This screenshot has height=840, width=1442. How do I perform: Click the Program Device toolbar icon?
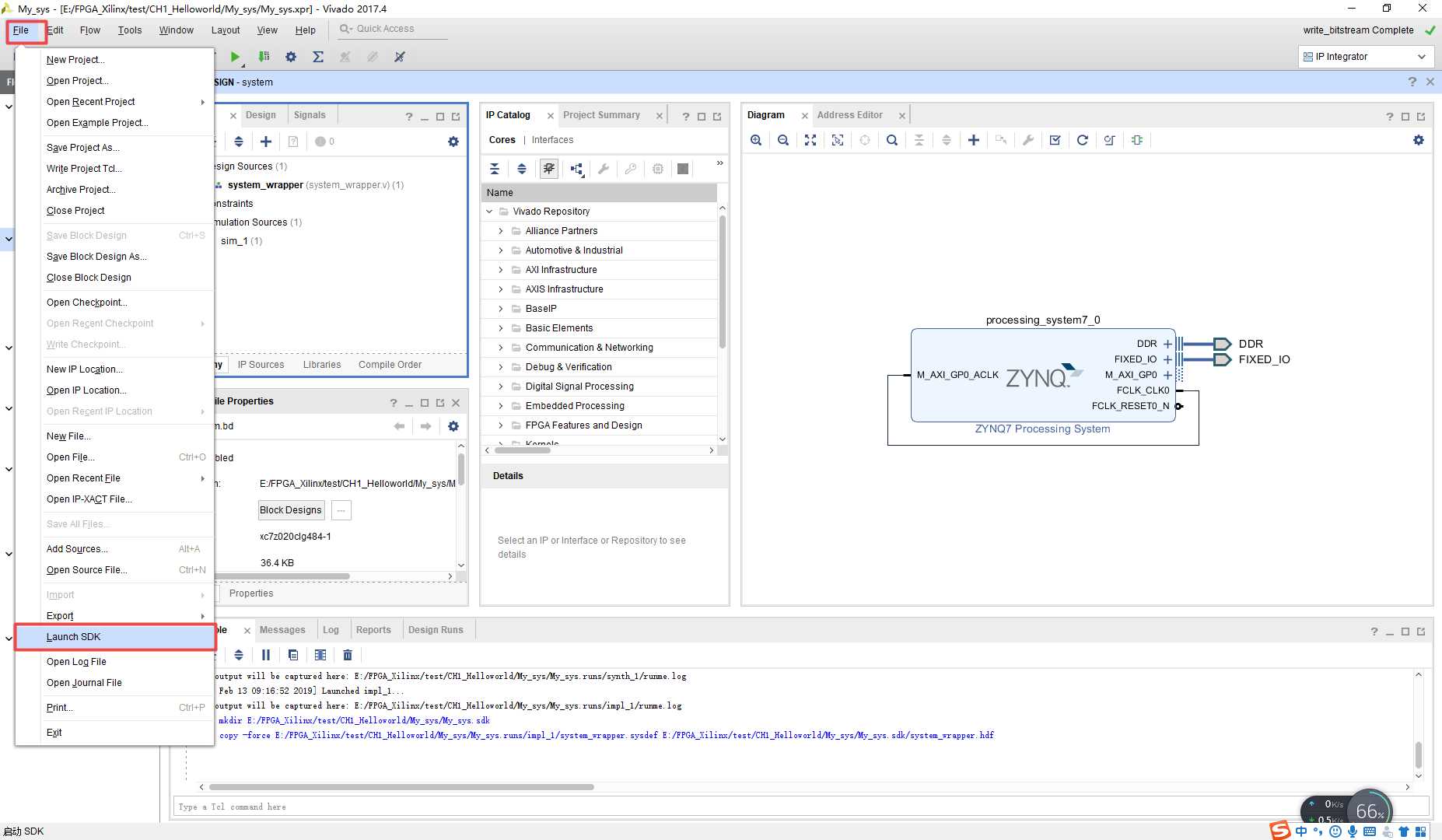click(264, 57)
